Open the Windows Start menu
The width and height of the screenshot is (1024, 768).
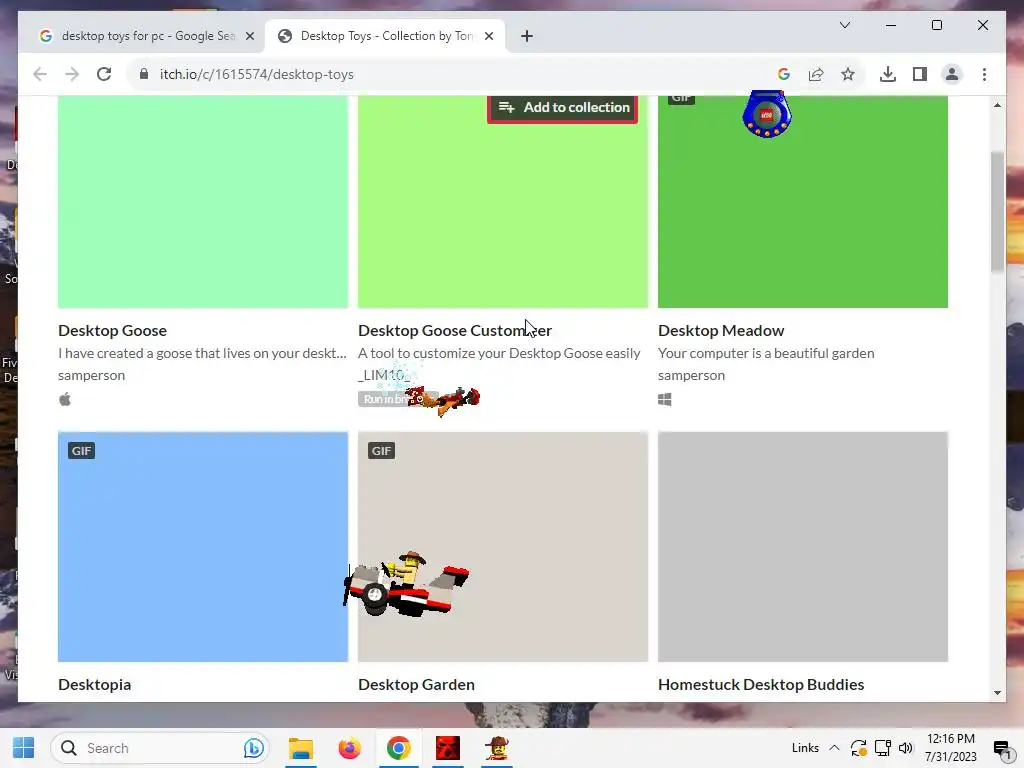pos(24,748)
